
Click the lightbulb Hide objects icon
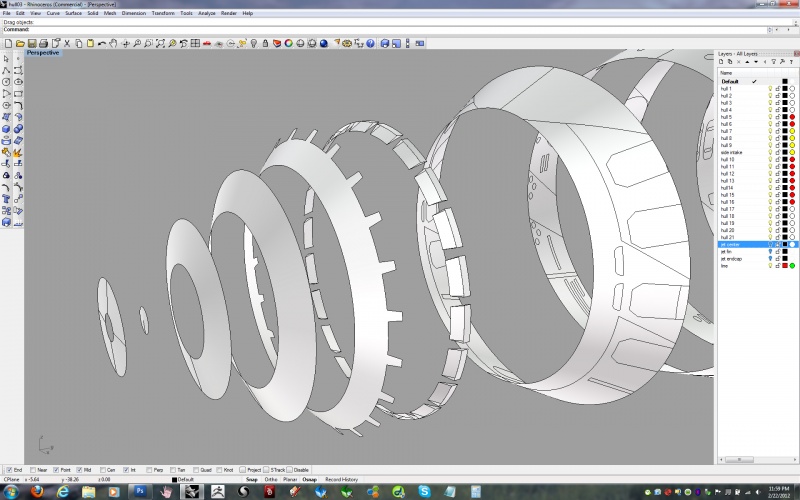(x=254, y=43)
